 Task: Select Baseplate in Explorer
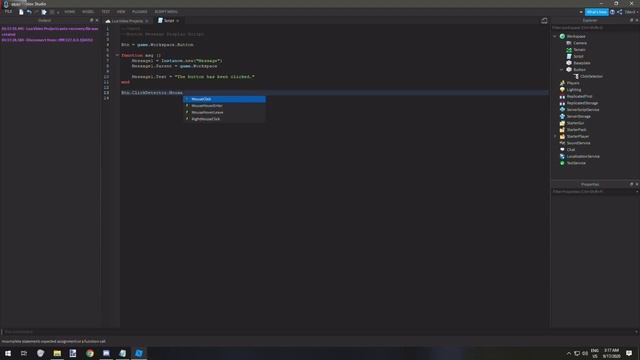[582, 63]
